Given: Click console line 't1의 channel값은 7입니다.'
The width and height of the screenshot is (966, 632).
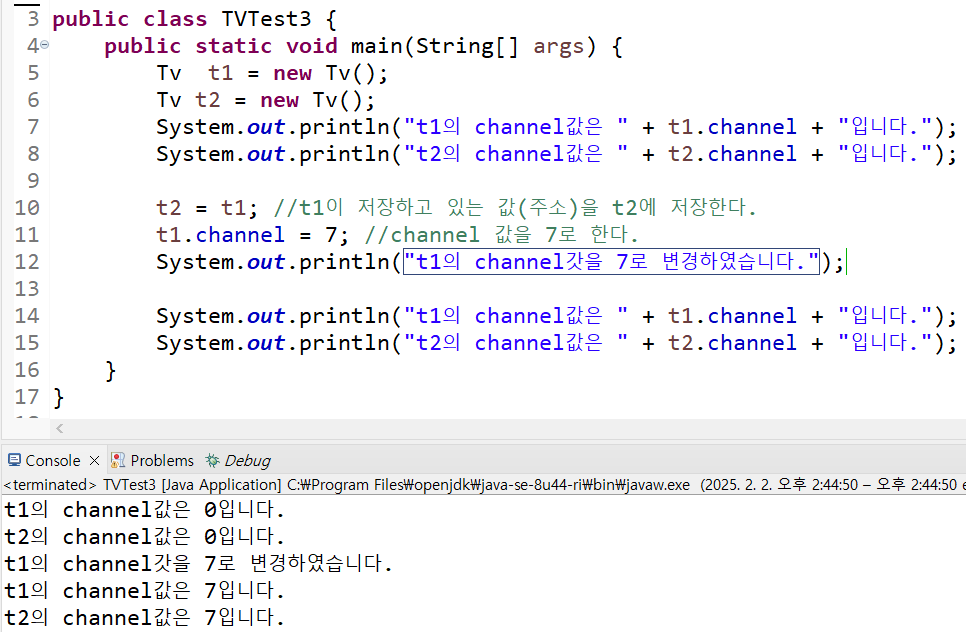Looking at the screenshot, I should click(144, 591).
